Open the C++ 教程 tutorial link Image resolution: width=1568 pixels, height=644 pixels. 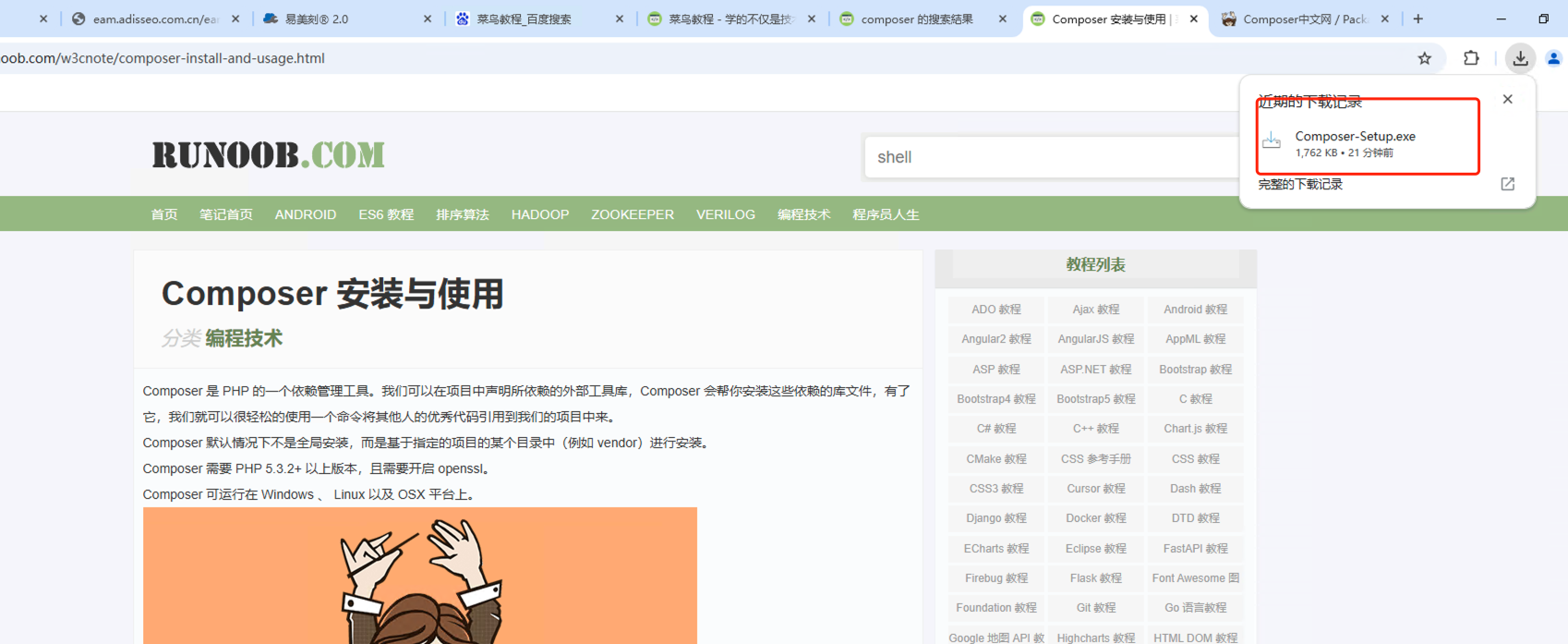click(1096, 429)
